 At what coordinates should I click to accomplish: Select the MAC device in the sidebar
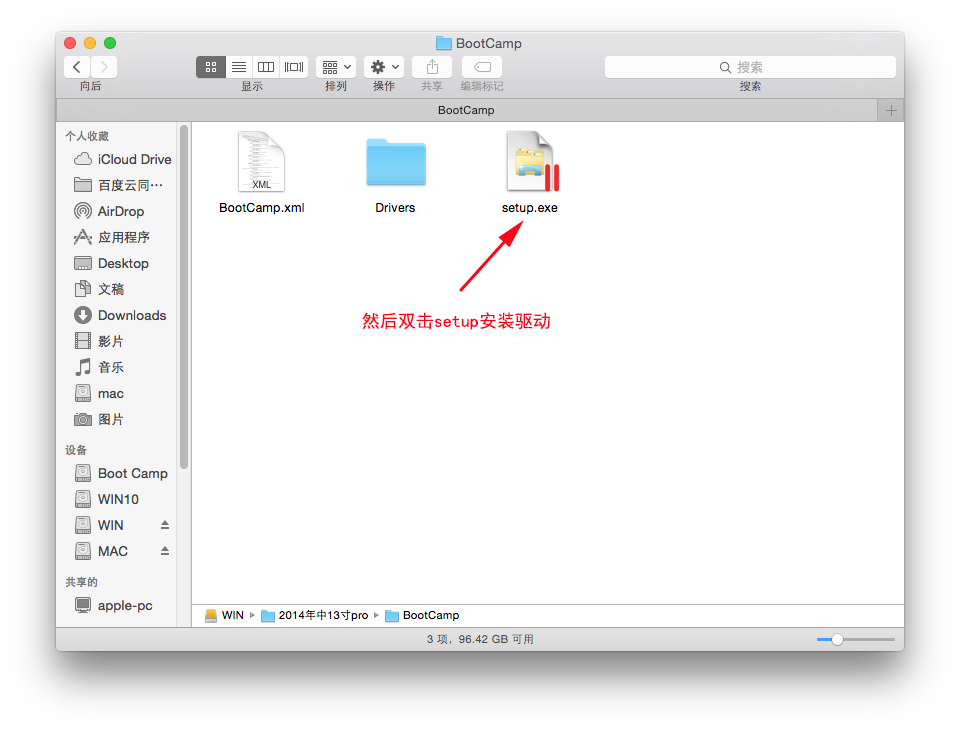click(x=102, y=551)
